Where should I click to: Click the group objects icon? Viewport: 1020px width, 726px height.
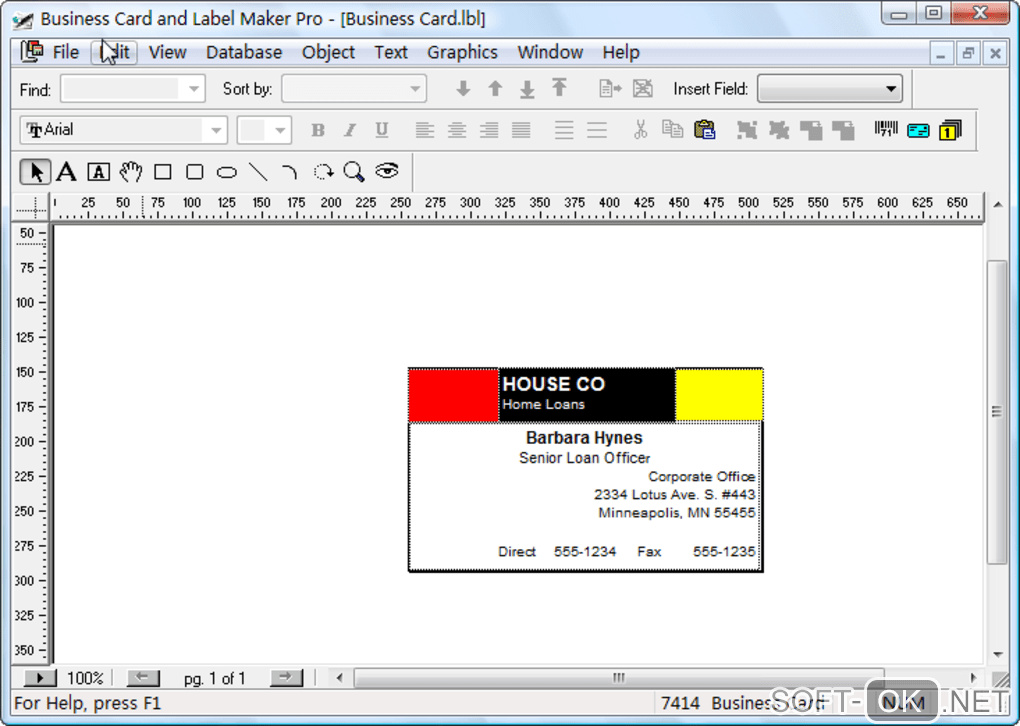coord(747,130)
